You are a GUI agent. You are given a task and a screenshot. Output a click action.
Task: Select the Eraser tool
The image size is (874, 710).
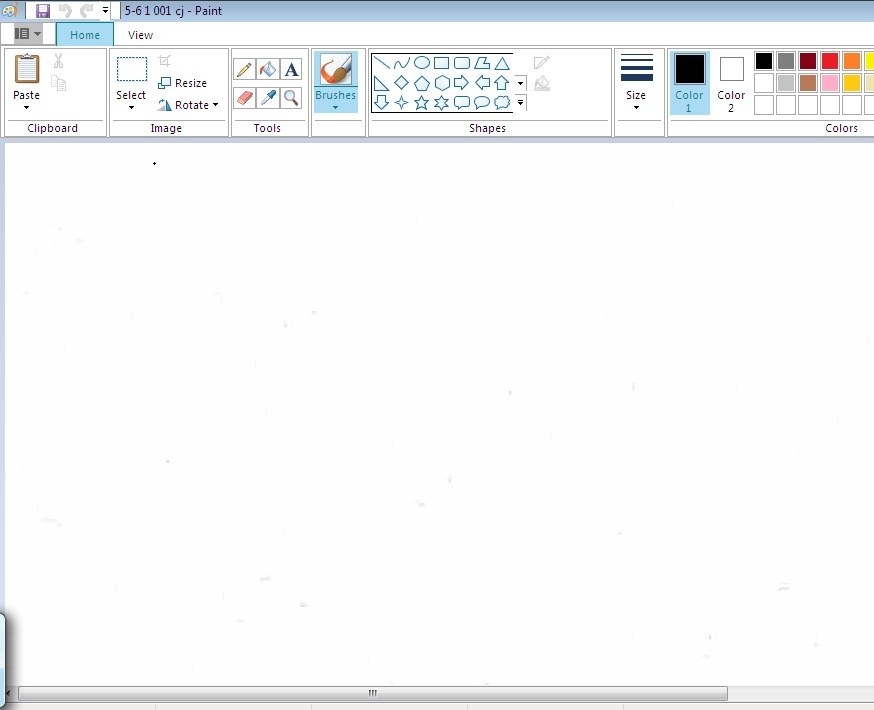coord(244,98)
